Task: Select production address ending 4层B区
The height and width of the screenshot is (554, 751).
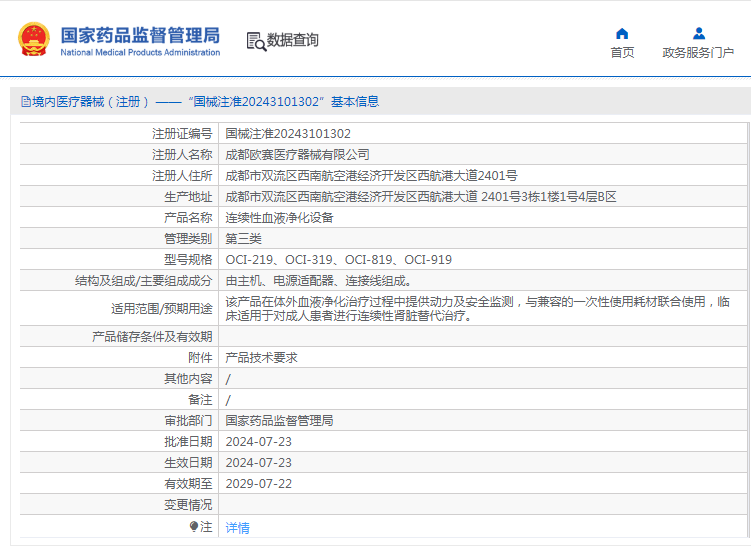Action: pyautogui.click(x=421, y=197)
